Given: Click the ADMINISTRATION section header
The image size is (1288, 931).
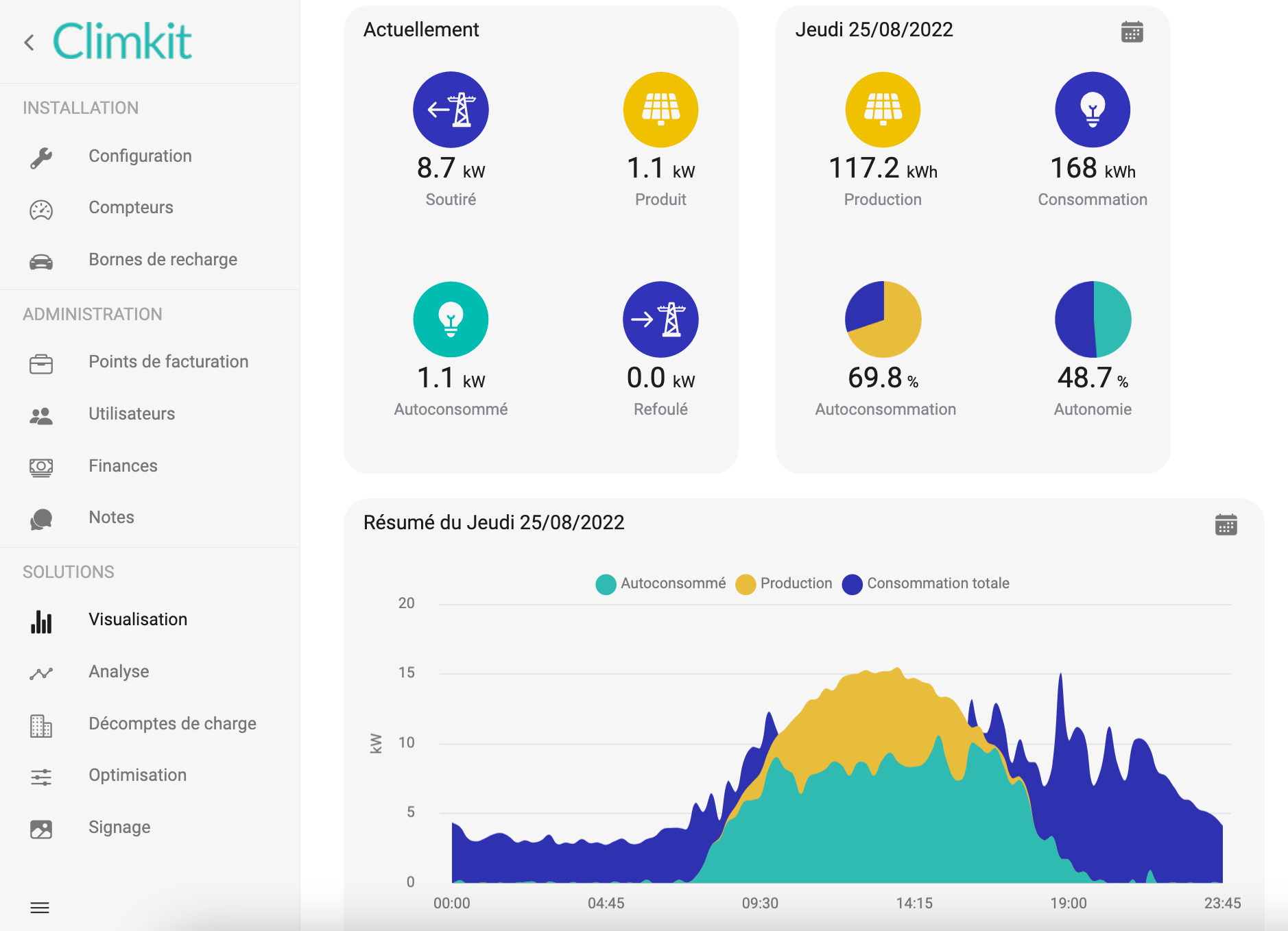Looking at the screenshot, I should [x=93, y=315].
